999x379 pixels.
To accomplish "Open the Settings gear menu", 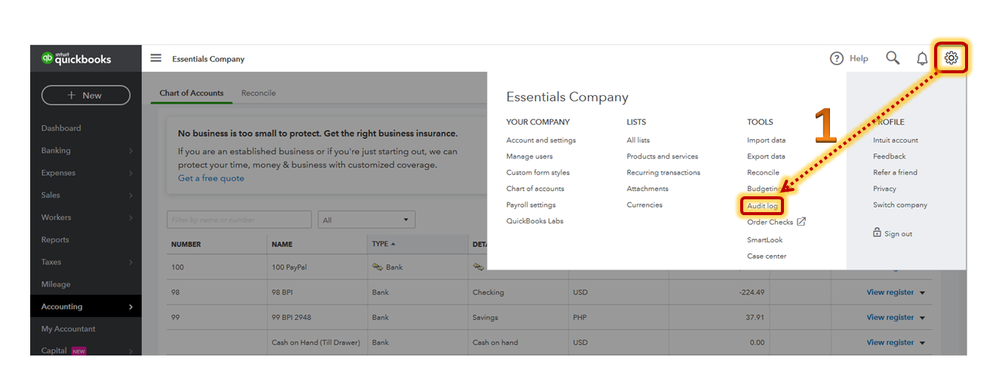I will [x=951, y=58].
